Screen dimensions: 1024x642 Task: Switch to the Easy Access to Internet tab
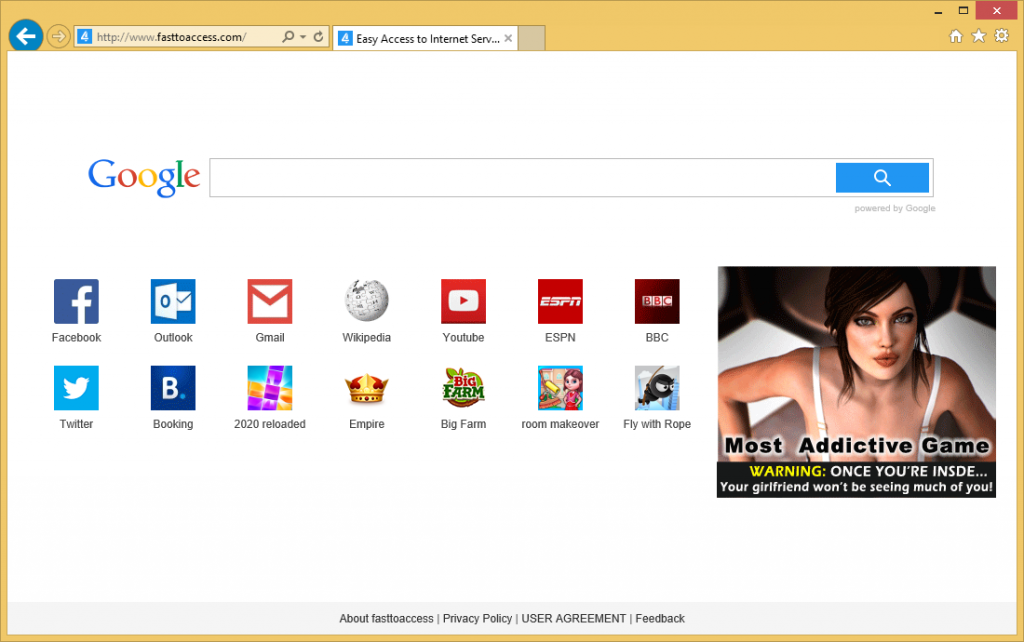click(x=420, y=39)
